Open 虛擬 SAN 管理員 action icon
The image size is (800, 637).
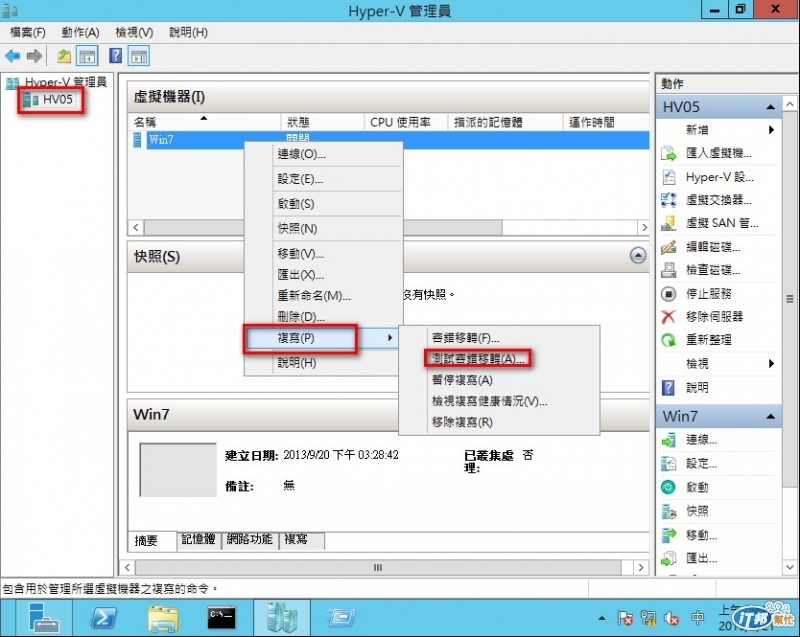pyautogui.click(x=668, y=223)
